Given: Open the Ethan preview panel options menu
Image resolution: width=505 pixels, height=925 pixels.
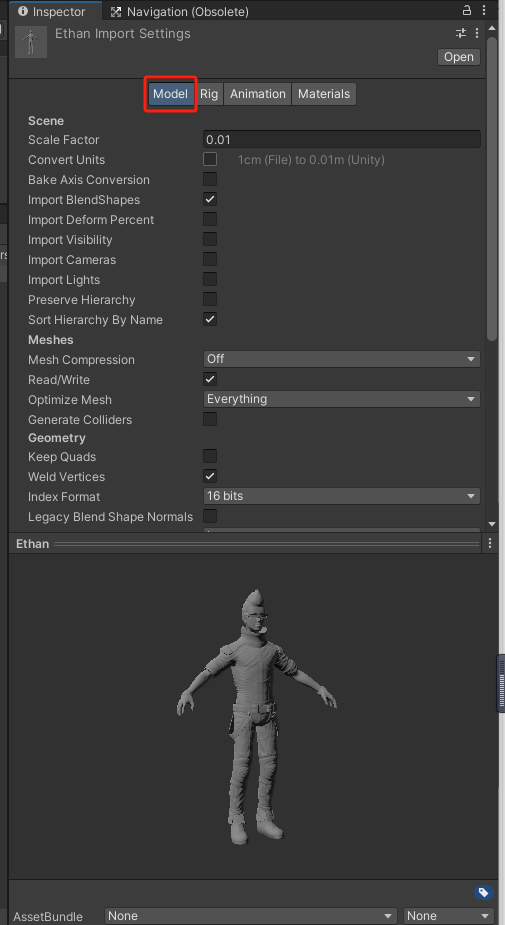Looking at the screenshot, I should click(x=490, y=544).
